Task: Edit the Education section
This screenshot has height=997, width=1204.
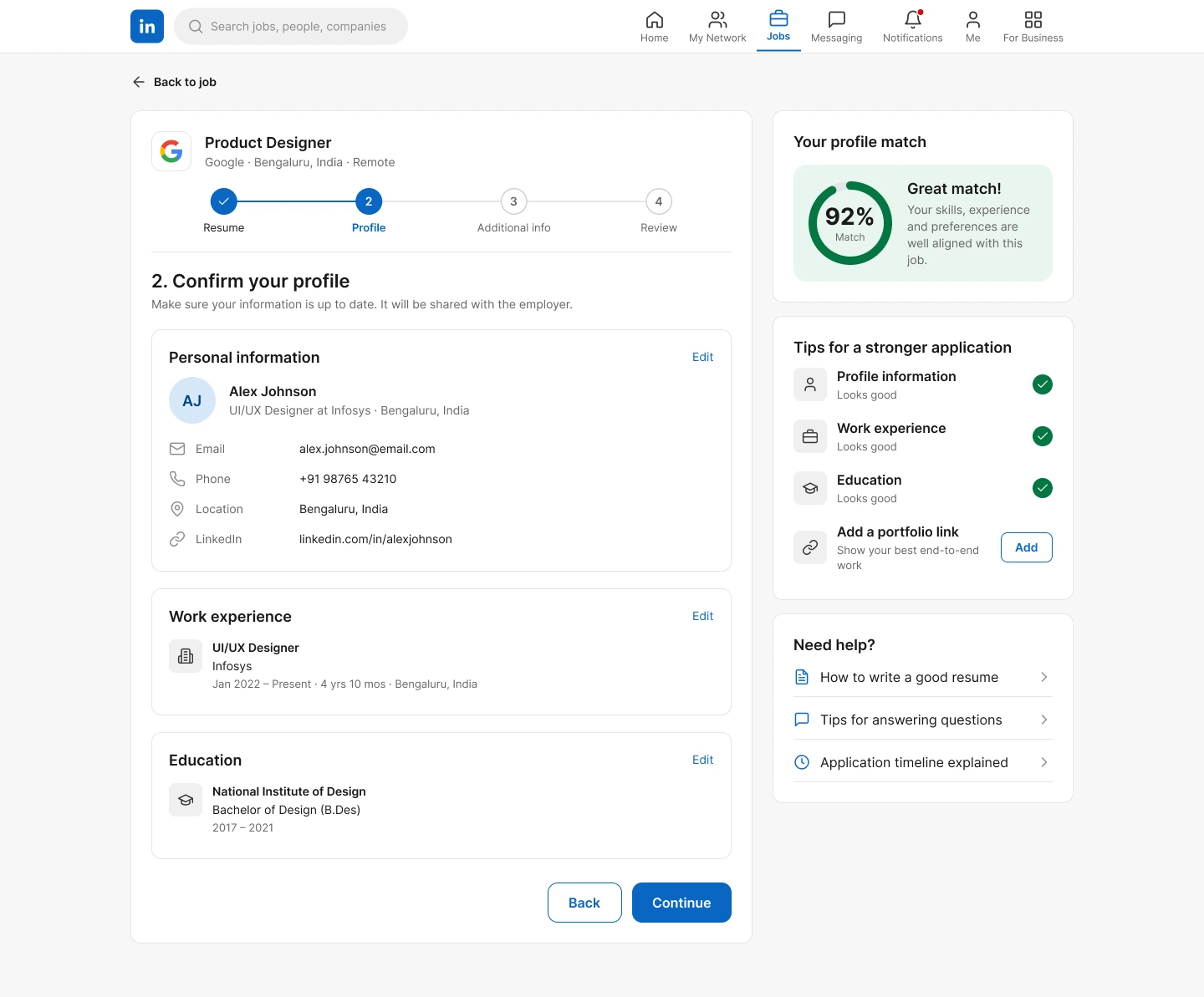Action: [x=702, y=760]
